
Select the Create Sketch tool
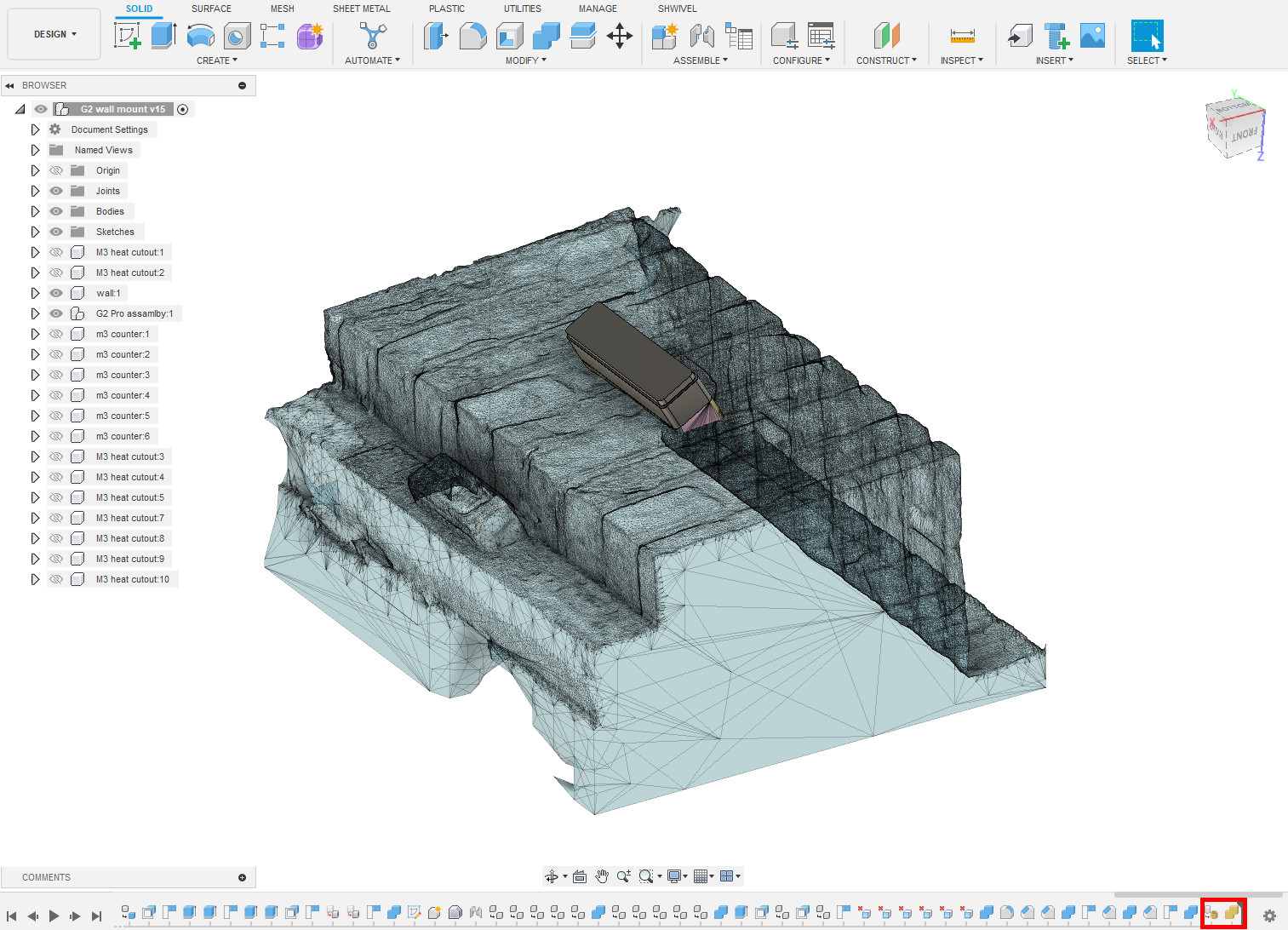pos(129,36)
